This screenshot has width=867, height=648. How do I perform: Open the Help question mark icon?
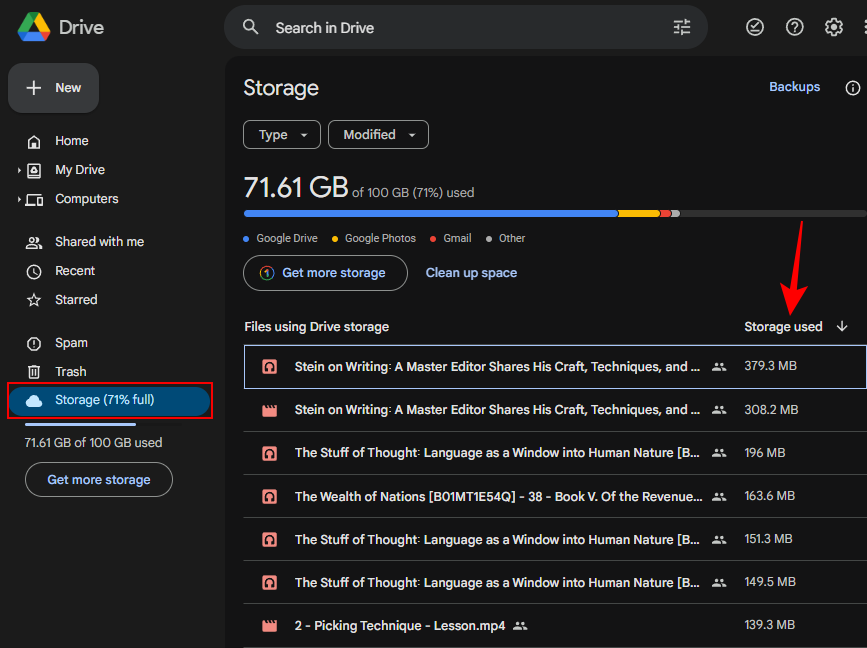pyautogui.click(x=794, y=27)
